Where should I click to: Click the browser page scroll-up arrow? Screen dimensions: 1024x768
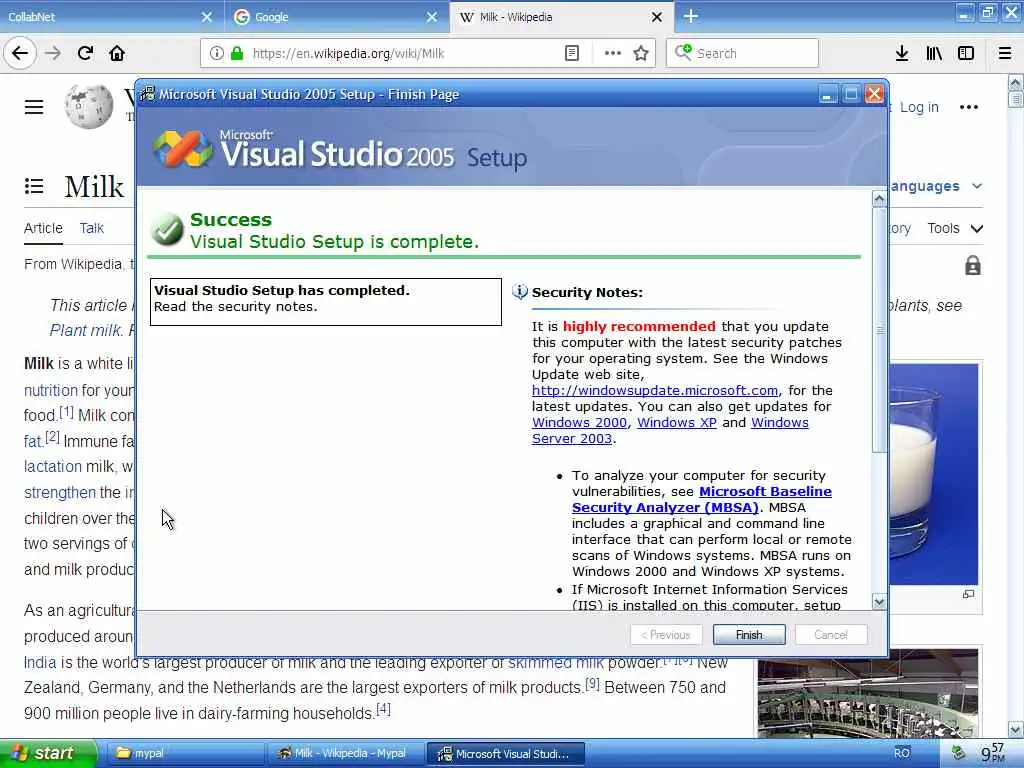coord(1016,83)
